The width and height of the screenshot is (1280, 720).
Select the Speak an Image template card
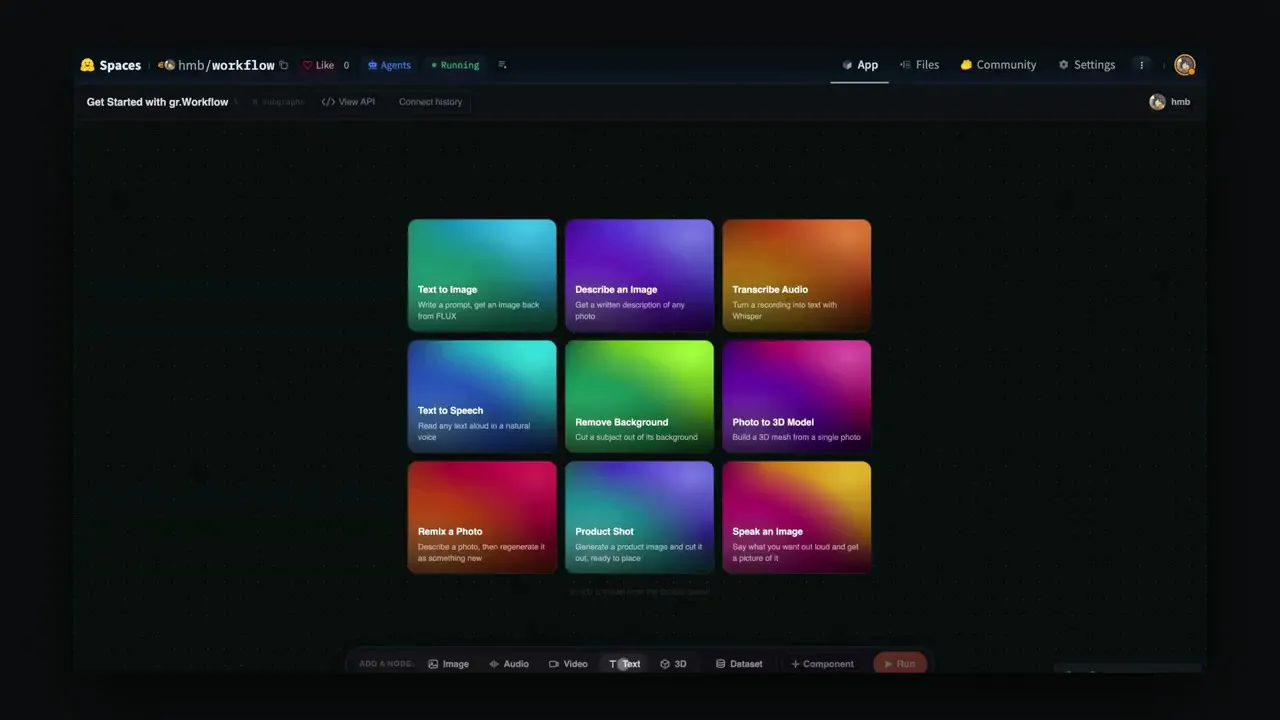point(797,517)
